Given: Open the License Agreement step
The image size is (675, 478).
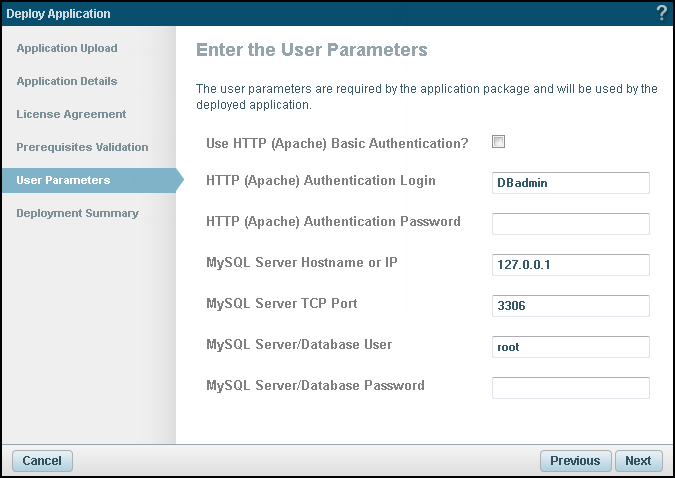Looking at the screenshot, I should pyautogui.click(x=71, y=114).
